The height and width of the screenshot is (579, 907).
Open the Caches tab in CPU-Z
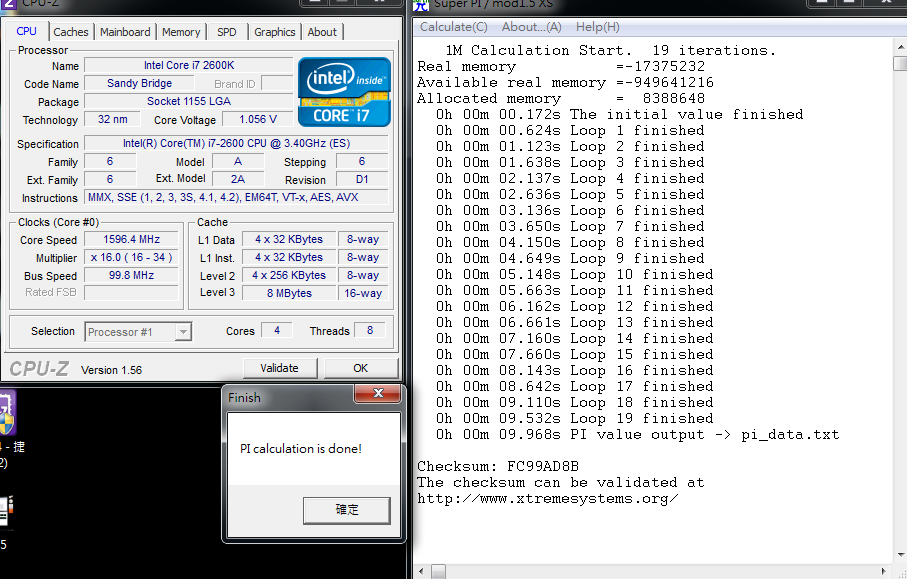tap(71, 32)
